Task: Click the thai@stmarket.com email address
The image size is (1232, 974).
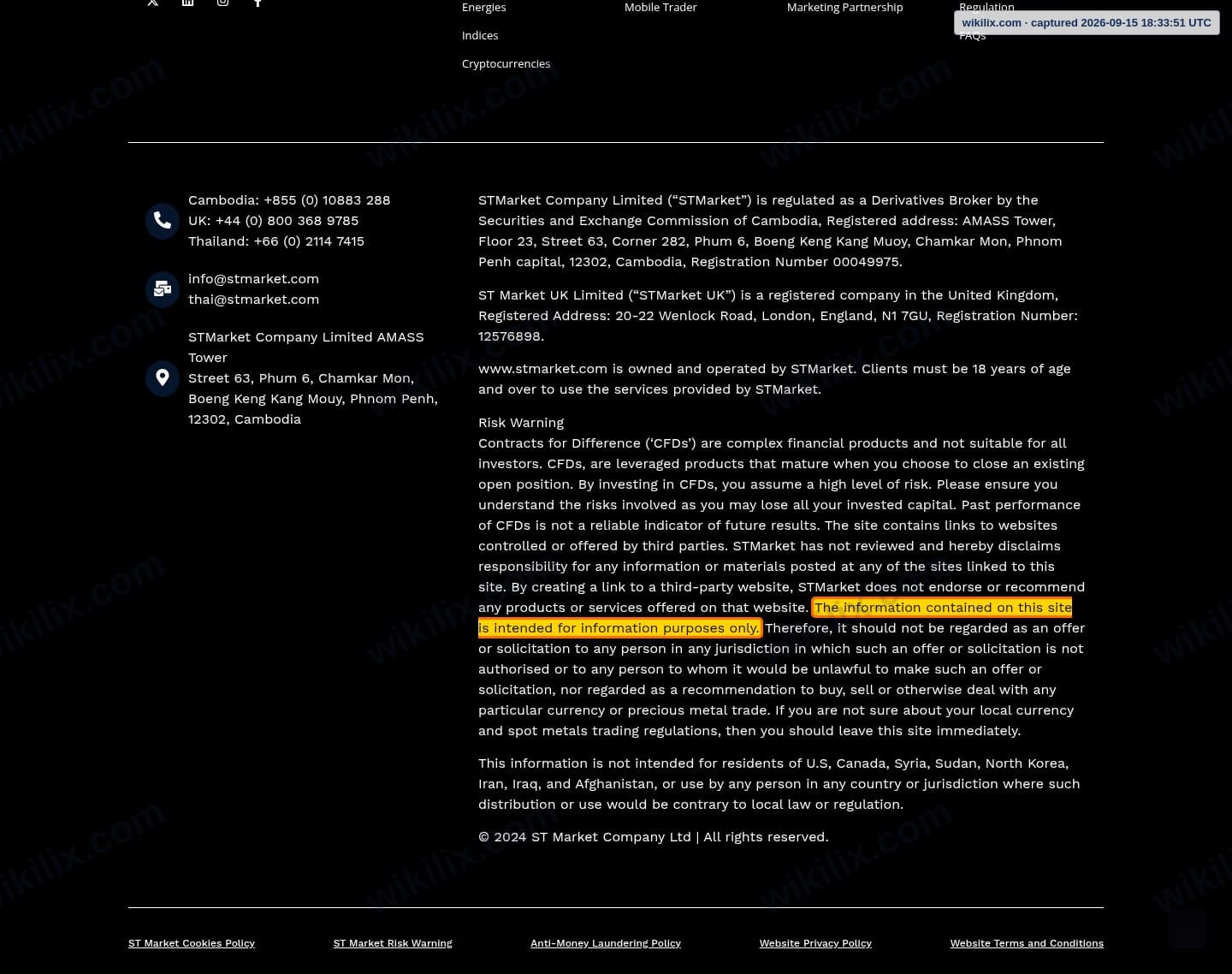Action: tap(253, 300)
